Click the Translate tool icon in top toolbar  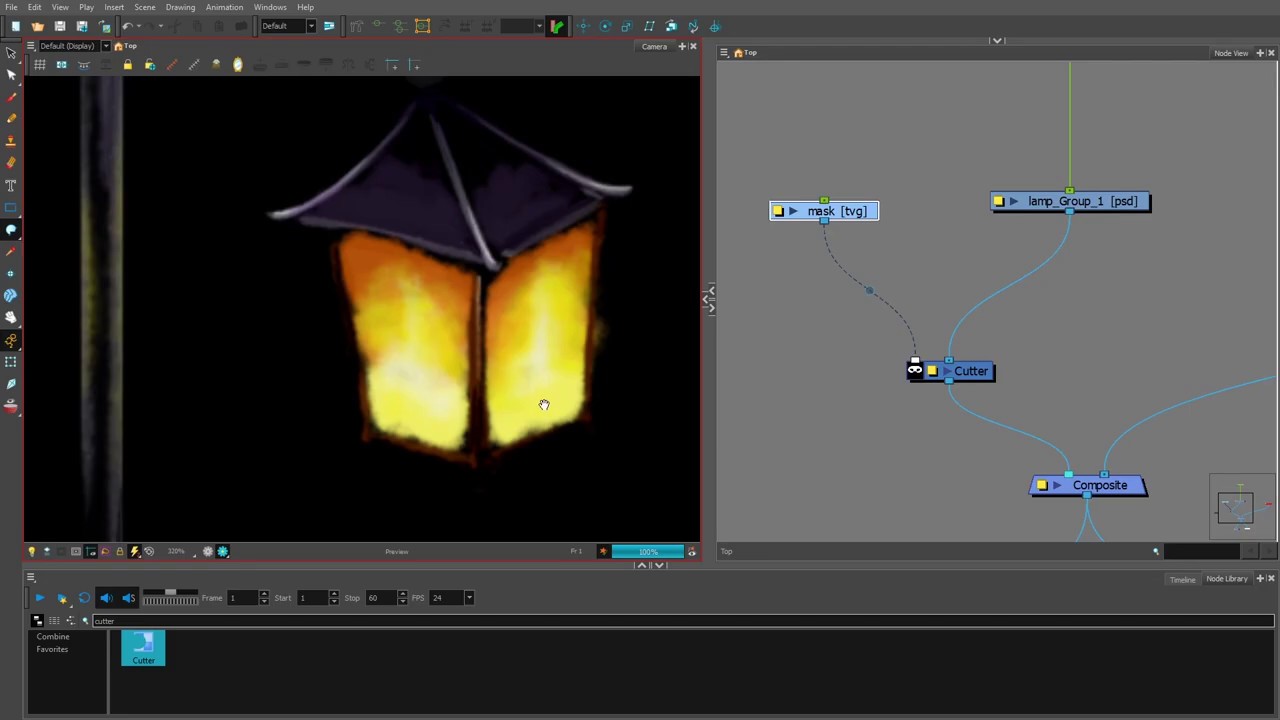[x=583, y=26]
